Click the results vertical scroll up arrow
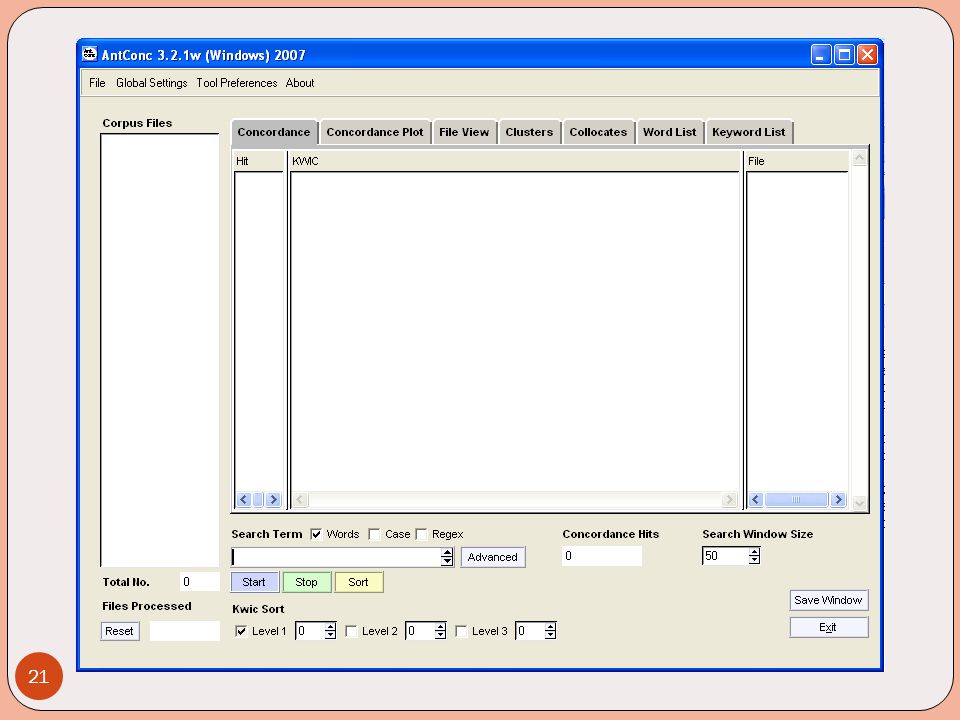Image resolution: width=960 pixels, height=720 pixels. (859, 158)
